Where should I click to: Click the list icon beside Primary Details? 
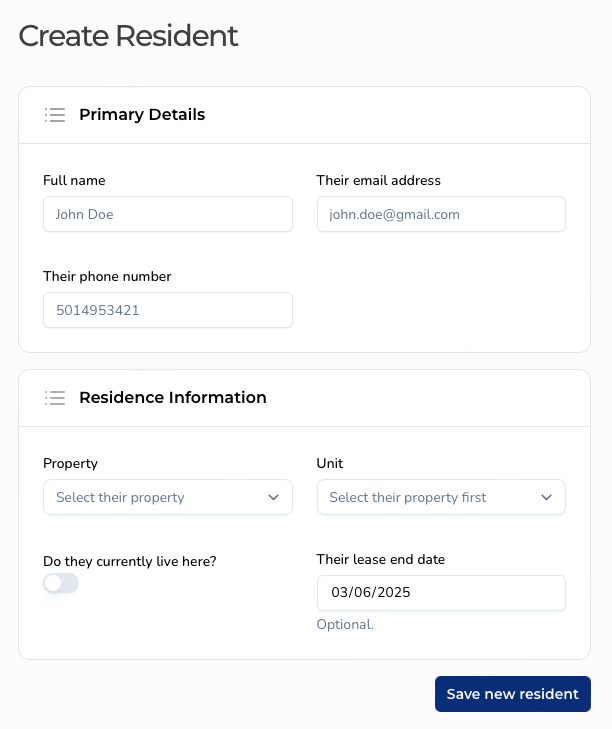pyautogui.click(x=55, y=115)
